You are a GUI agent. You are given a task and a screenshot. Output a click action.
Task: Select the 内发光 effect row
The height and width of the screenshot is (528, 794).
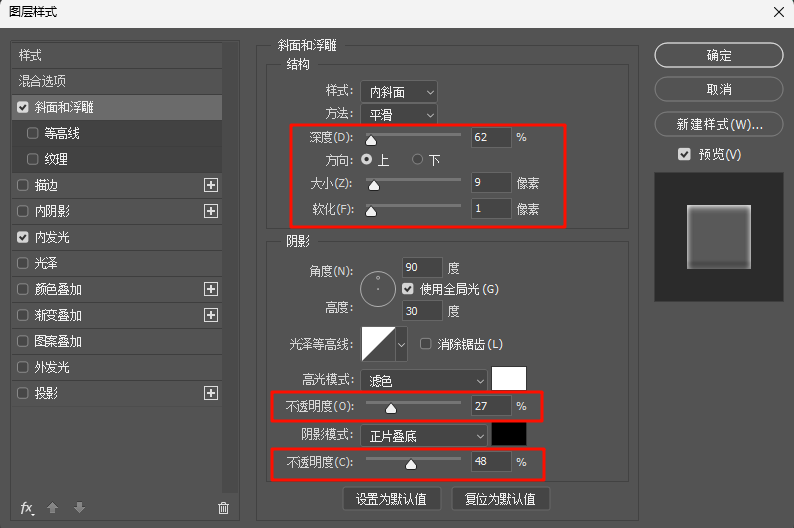117,237
